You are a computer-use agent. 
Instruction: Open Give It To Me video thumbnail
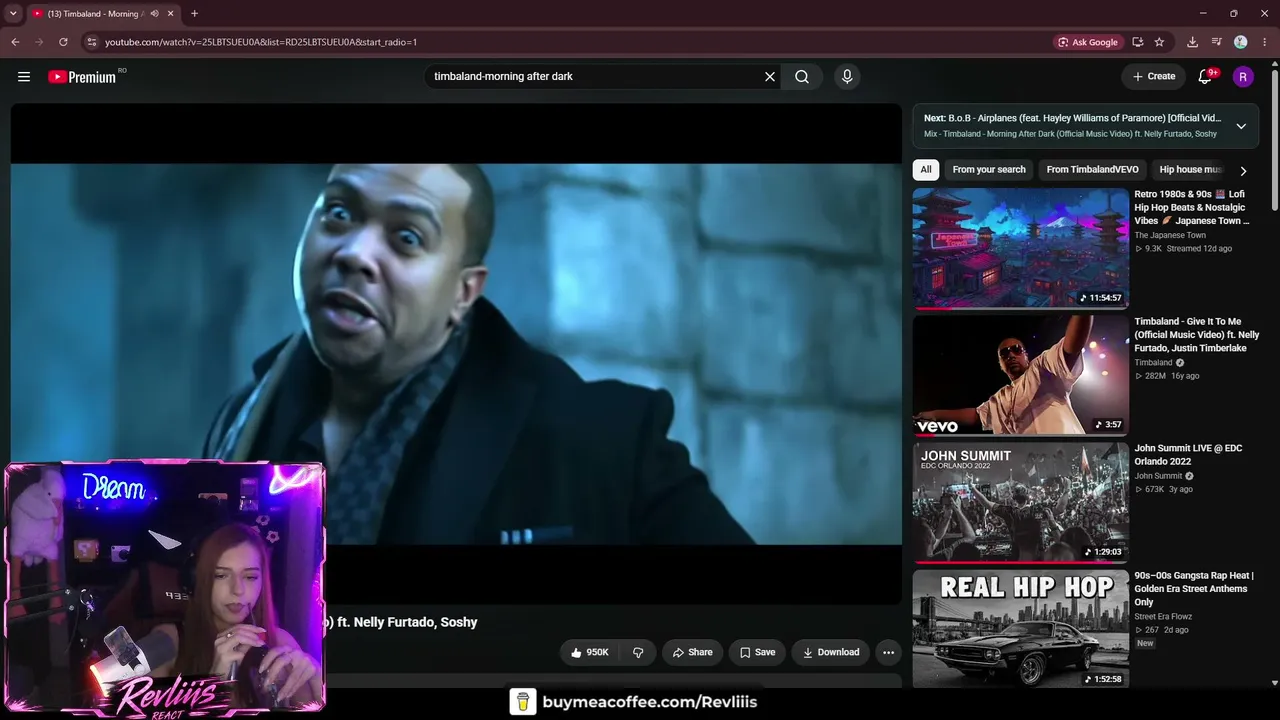[1020, 375]
